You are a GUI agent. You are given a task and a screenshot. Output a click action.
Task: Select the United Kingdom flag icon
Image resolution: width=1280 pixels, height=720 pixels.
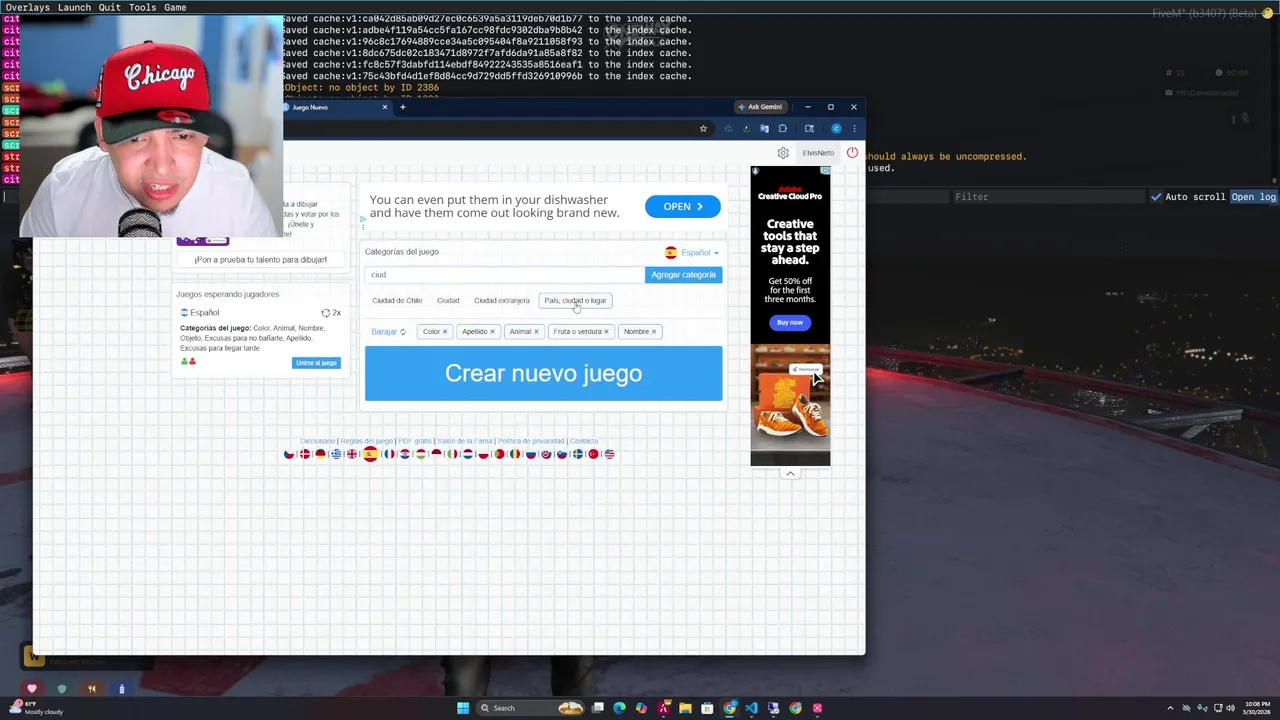pos(352,454)
